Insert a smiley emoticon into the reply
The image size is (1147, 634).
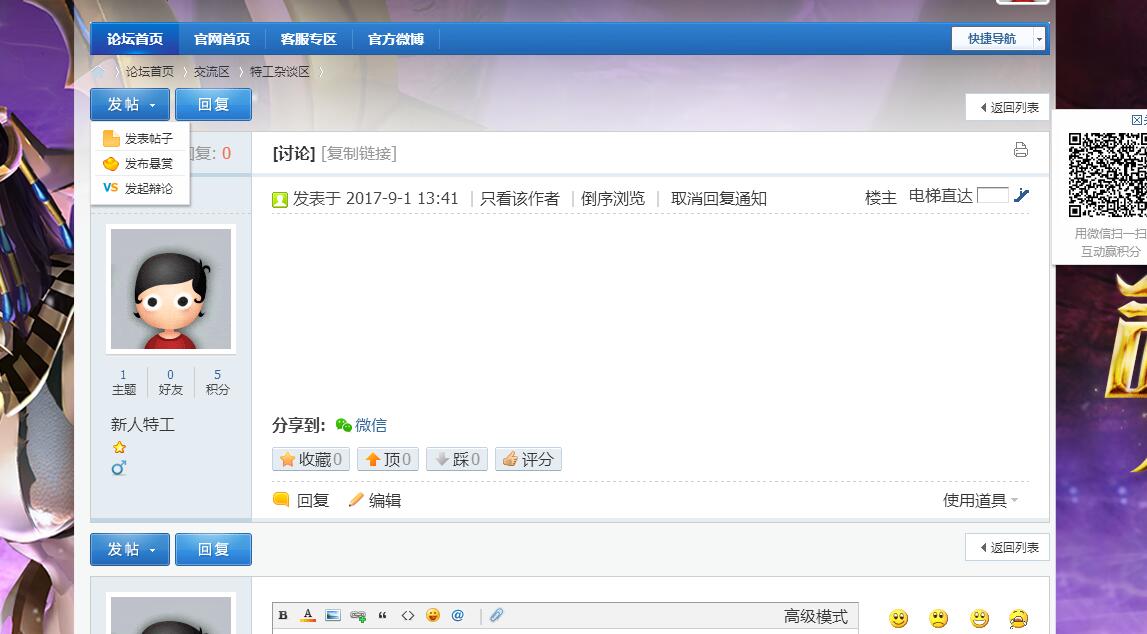click(431, 615)
